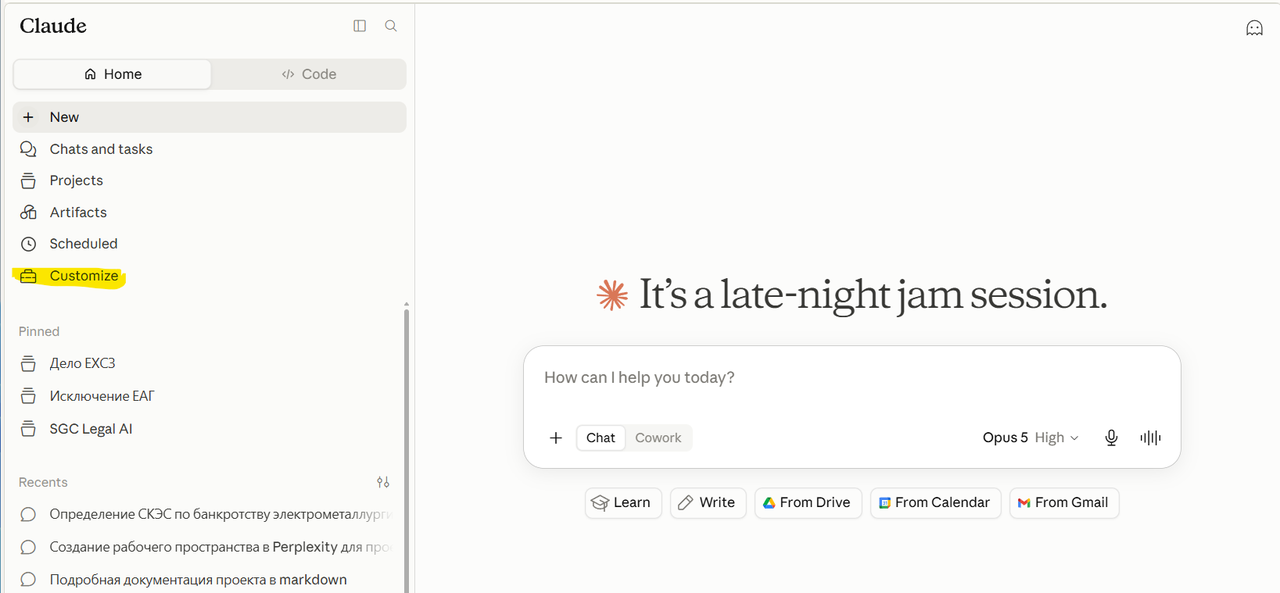Select Cowork mode toggle
Image resolution: width=1280 pixels, height=593 pixels.
click(658, 438)
